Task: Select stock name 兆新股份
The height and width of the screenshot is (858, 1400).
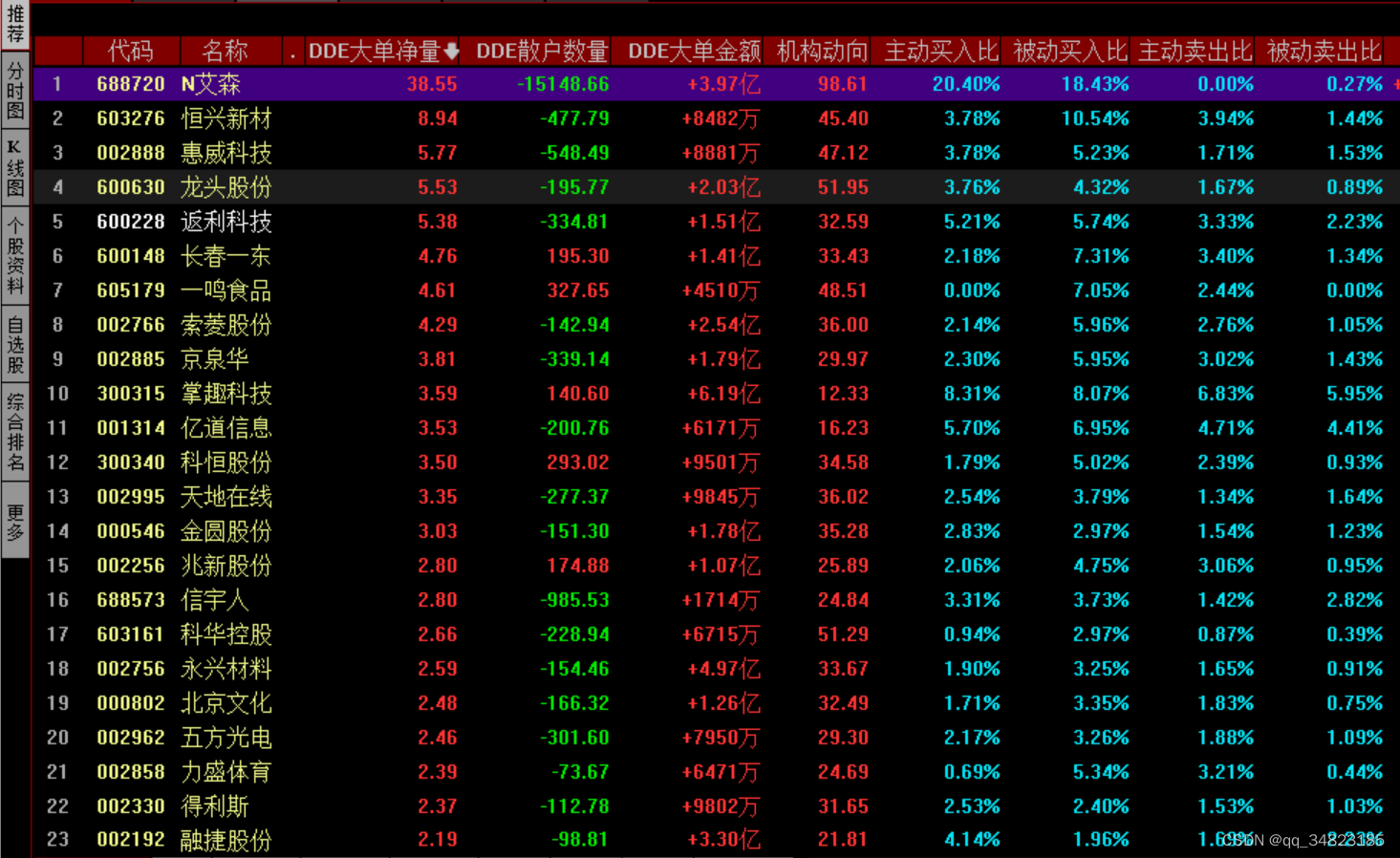Action: [226, 566]
